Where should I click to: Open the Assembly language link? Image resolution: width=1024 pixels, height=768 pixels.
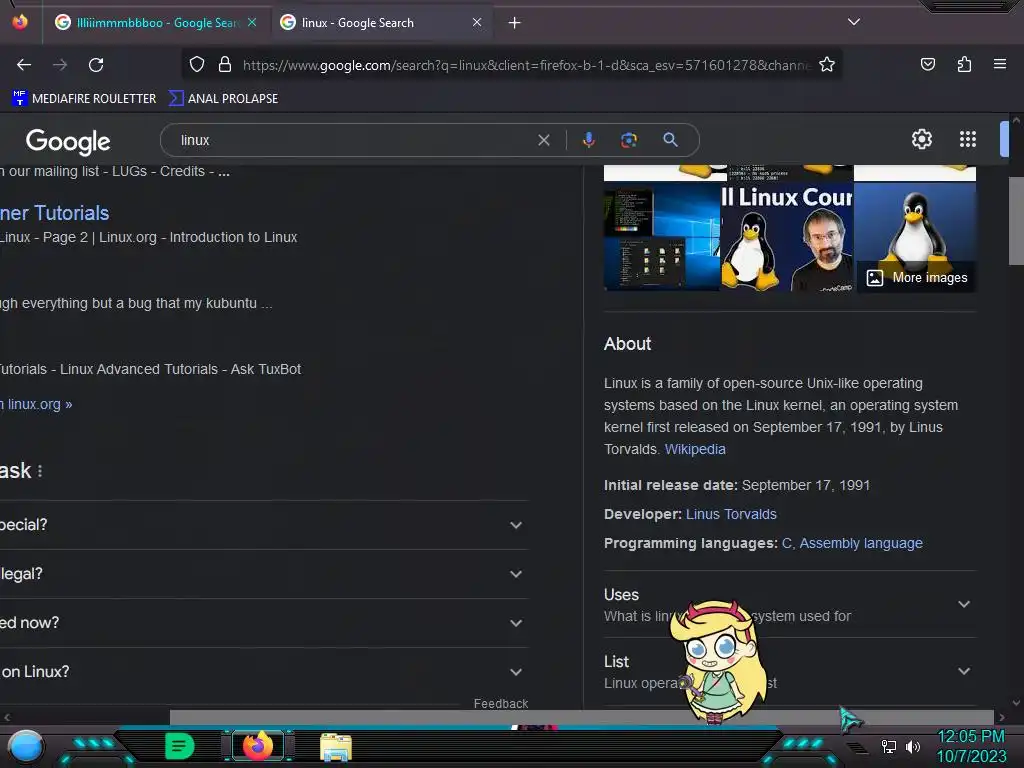point(861,543)
